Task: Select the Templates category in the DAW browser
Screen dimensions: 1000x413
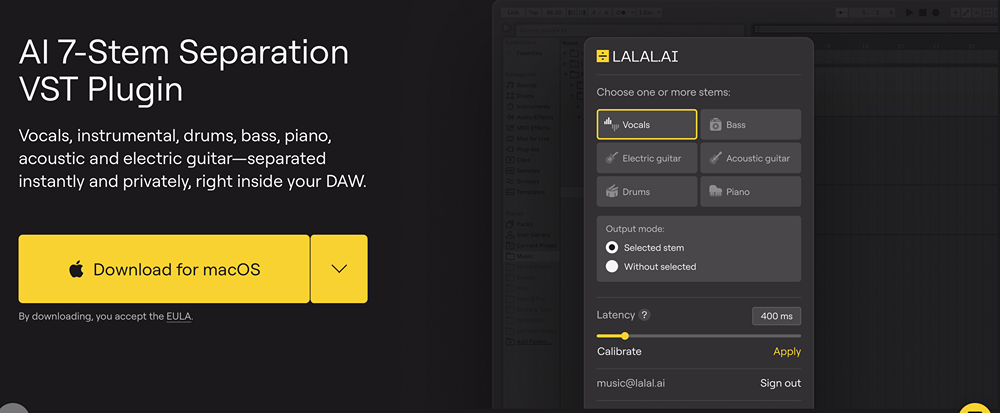Action: point(526,192)
